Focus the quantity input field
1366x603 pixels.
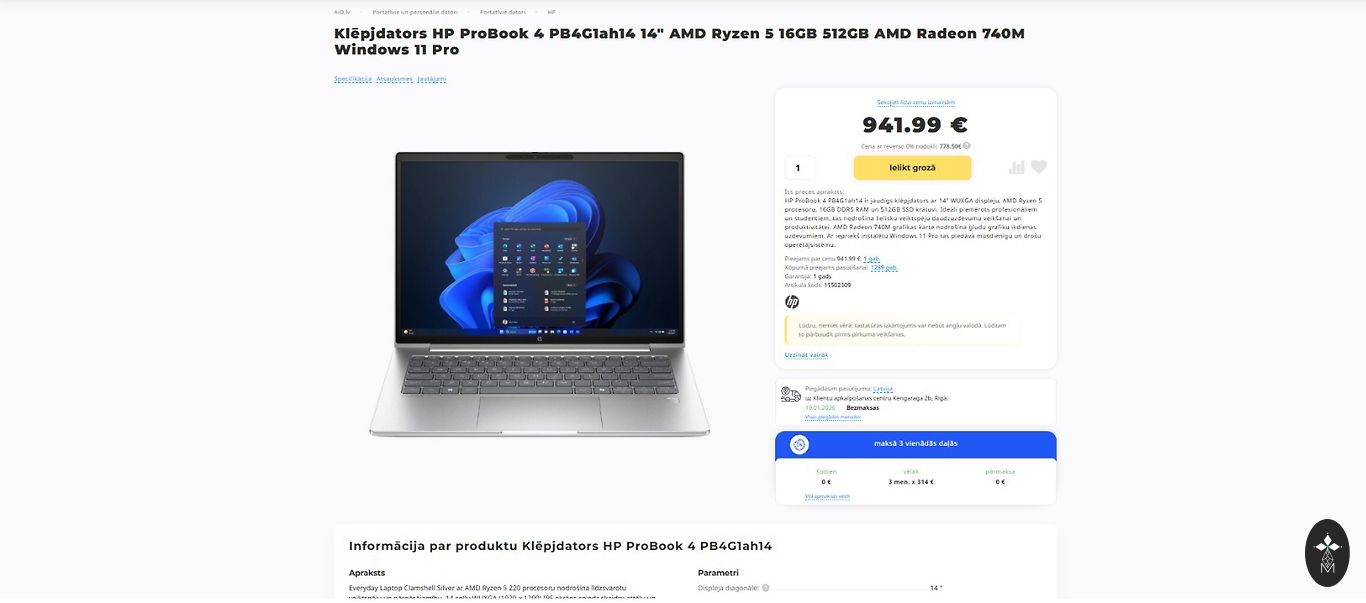(x=800, y=168)
